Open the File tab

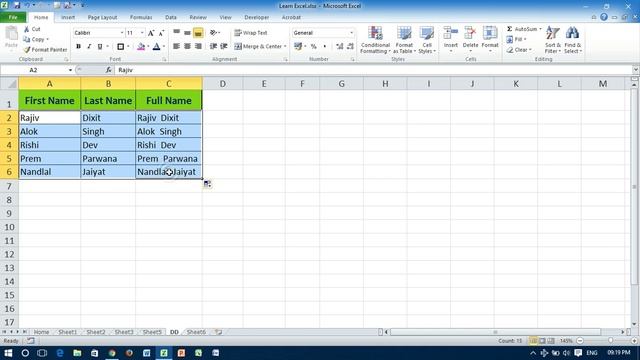pyautogui.click(x=13, y=18)
